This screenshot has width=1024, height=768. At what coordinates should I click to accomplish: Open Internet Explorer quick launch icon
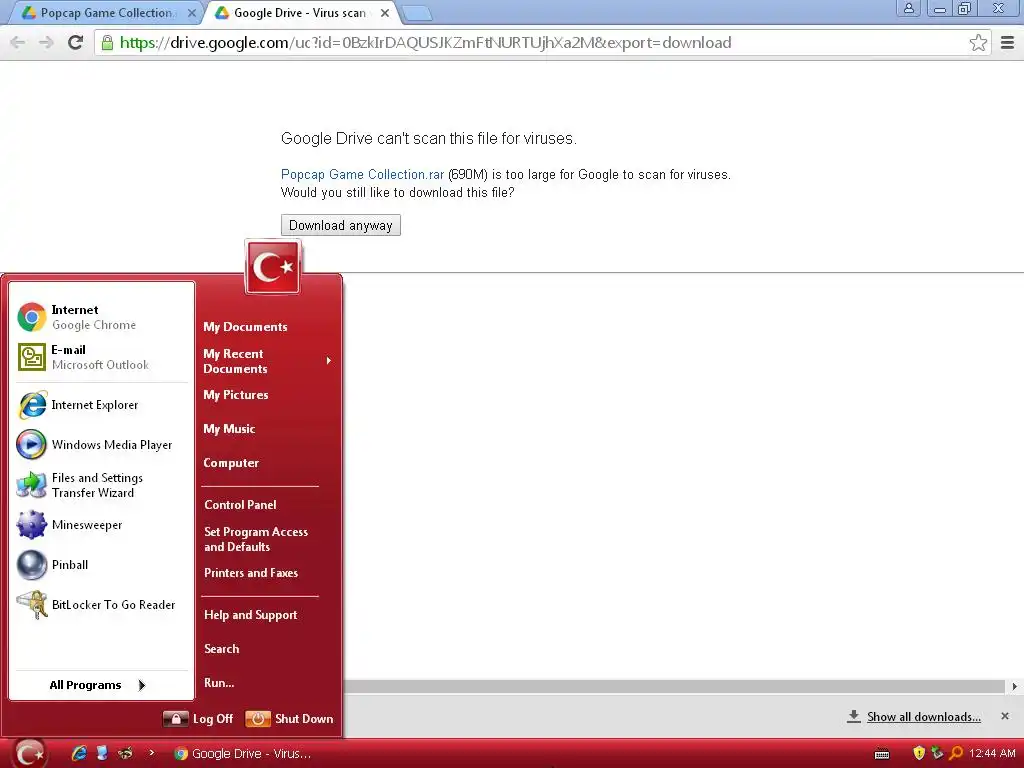coord(79,753)
